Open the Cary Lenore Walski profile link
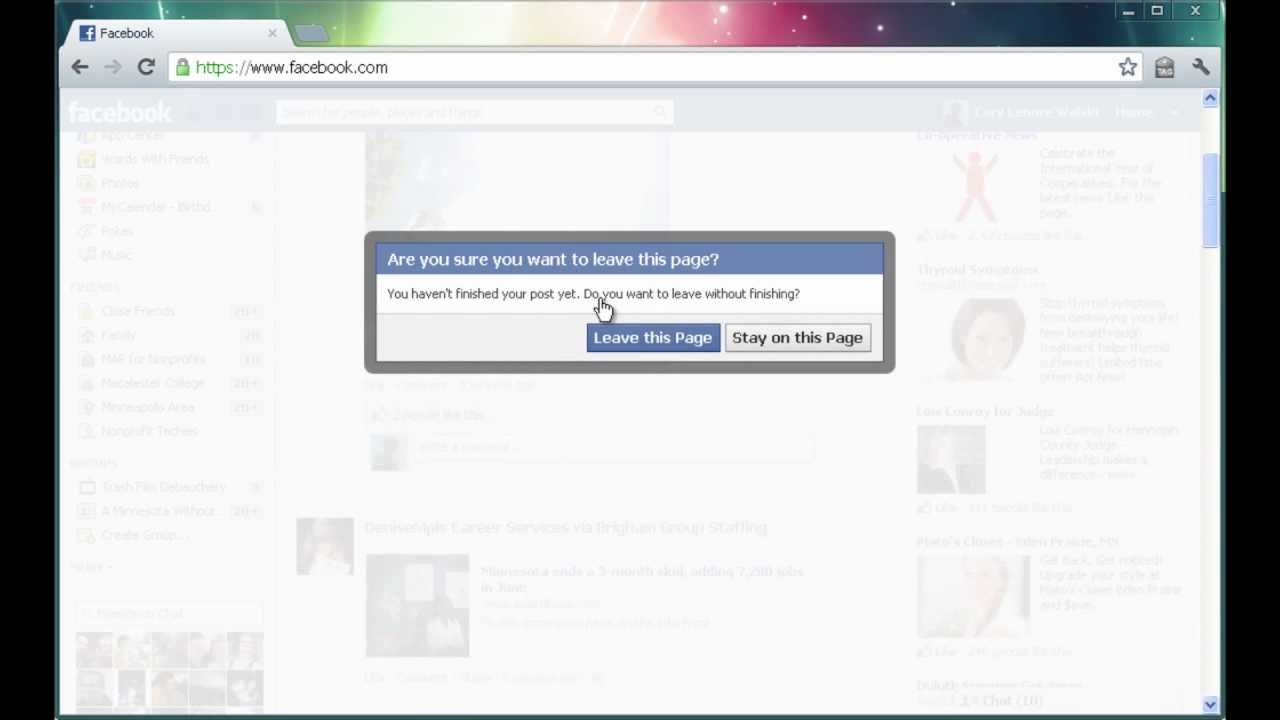 1038,112
